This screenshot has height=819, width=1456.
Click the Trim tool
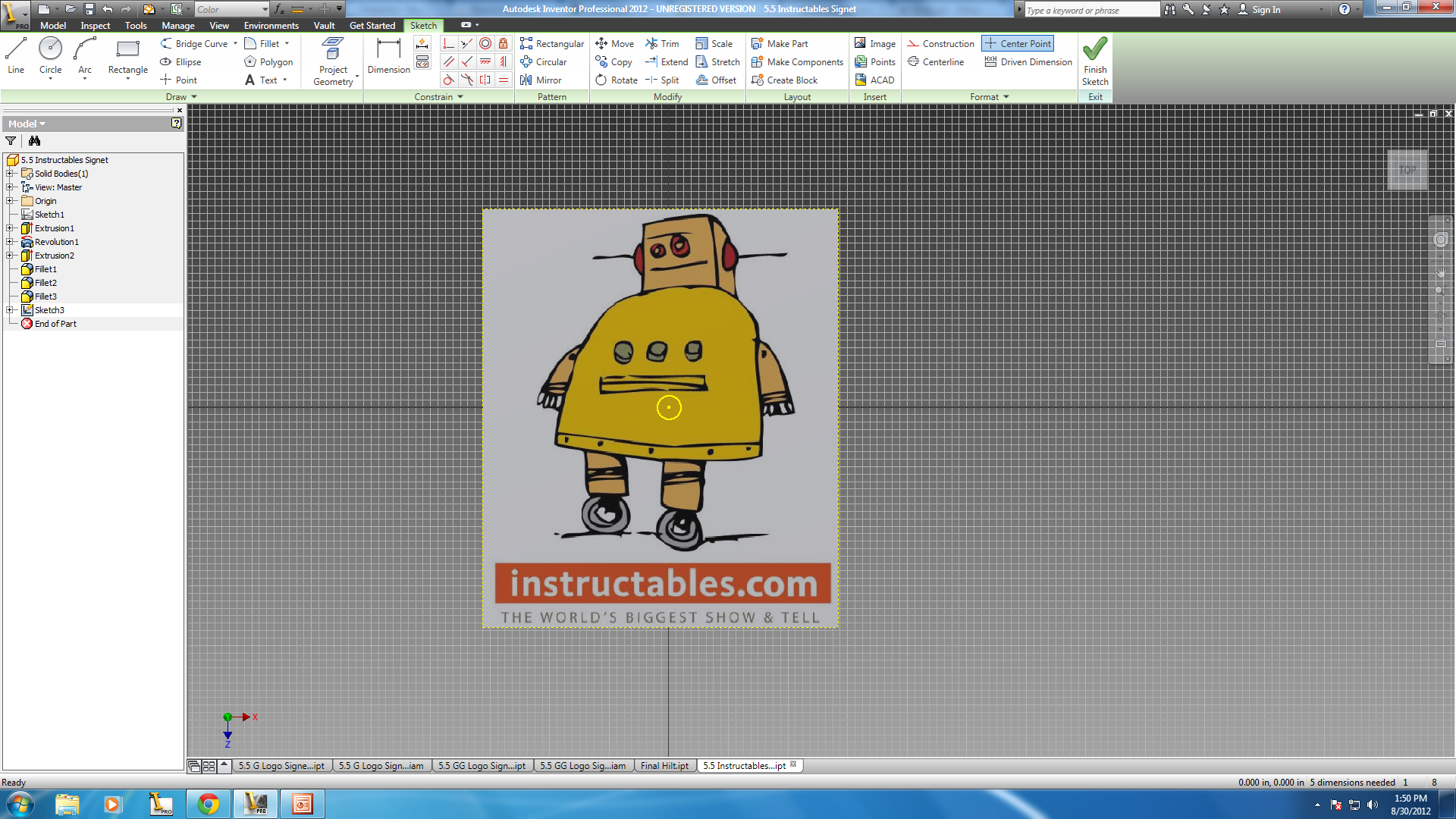tap(662, 44)
